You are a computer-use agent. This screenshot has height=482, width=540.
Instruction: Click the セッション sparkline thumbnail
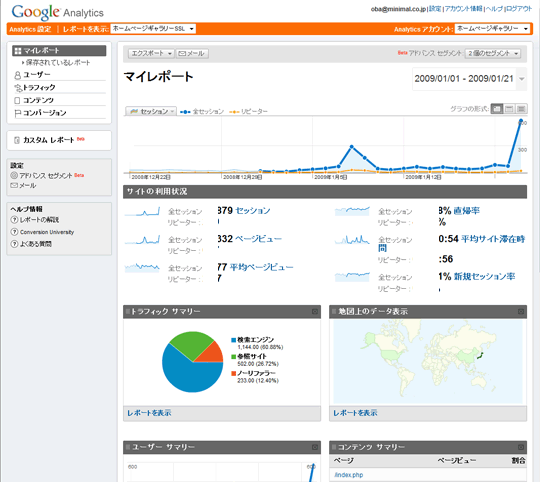[x=142, y=211]
